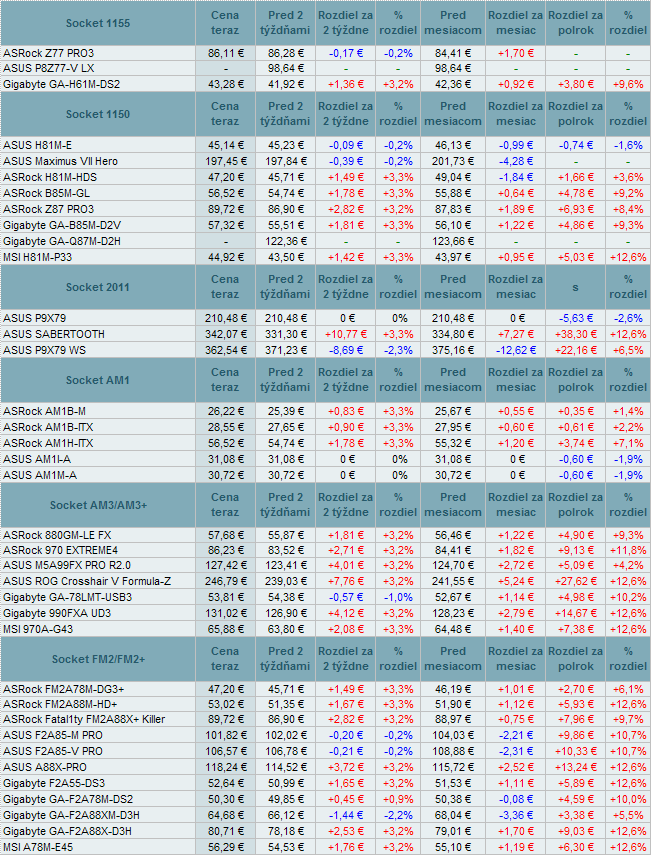Screen dimensions: 651x855
Task: Select the Socket FM2/FM2+ section header
Action: click(98, 659)
